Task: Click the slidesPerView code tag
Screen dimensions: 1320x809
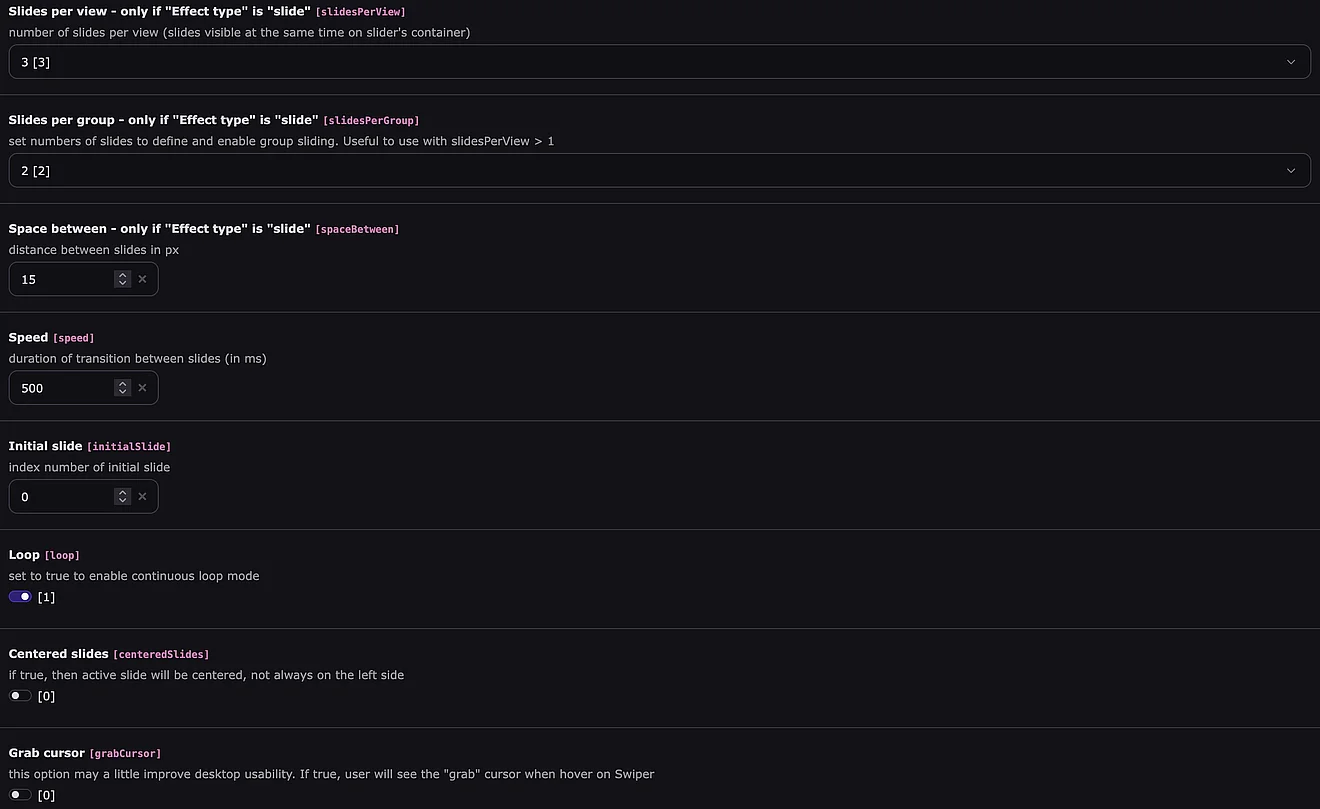Action: [360, 12]
